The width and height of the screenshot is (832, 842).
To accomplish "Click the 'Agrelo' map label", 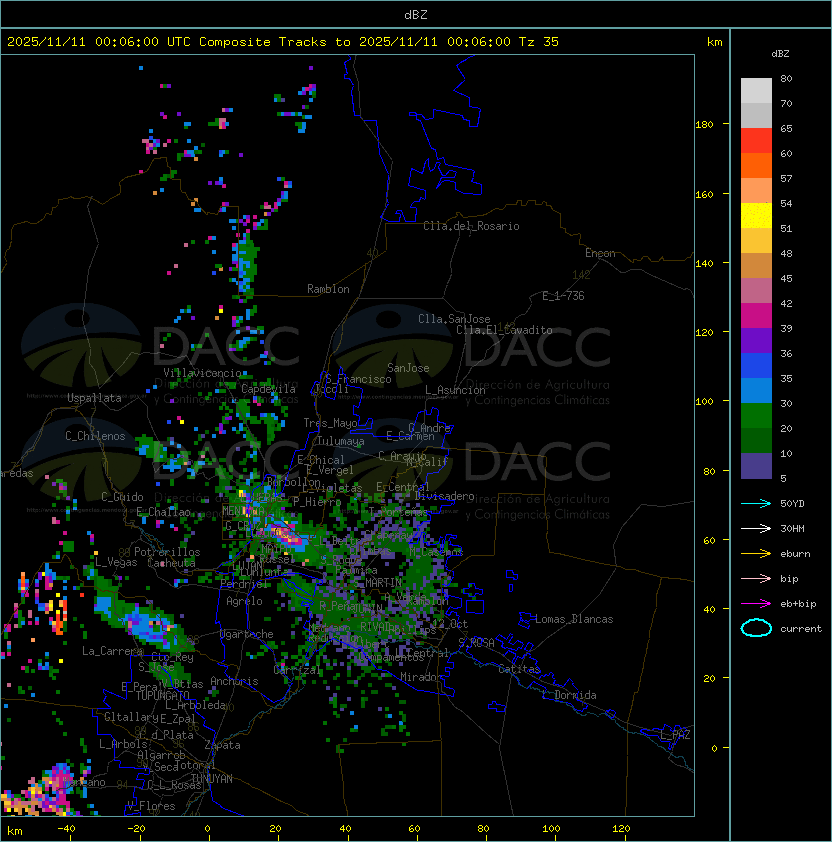I will point(244,601).
